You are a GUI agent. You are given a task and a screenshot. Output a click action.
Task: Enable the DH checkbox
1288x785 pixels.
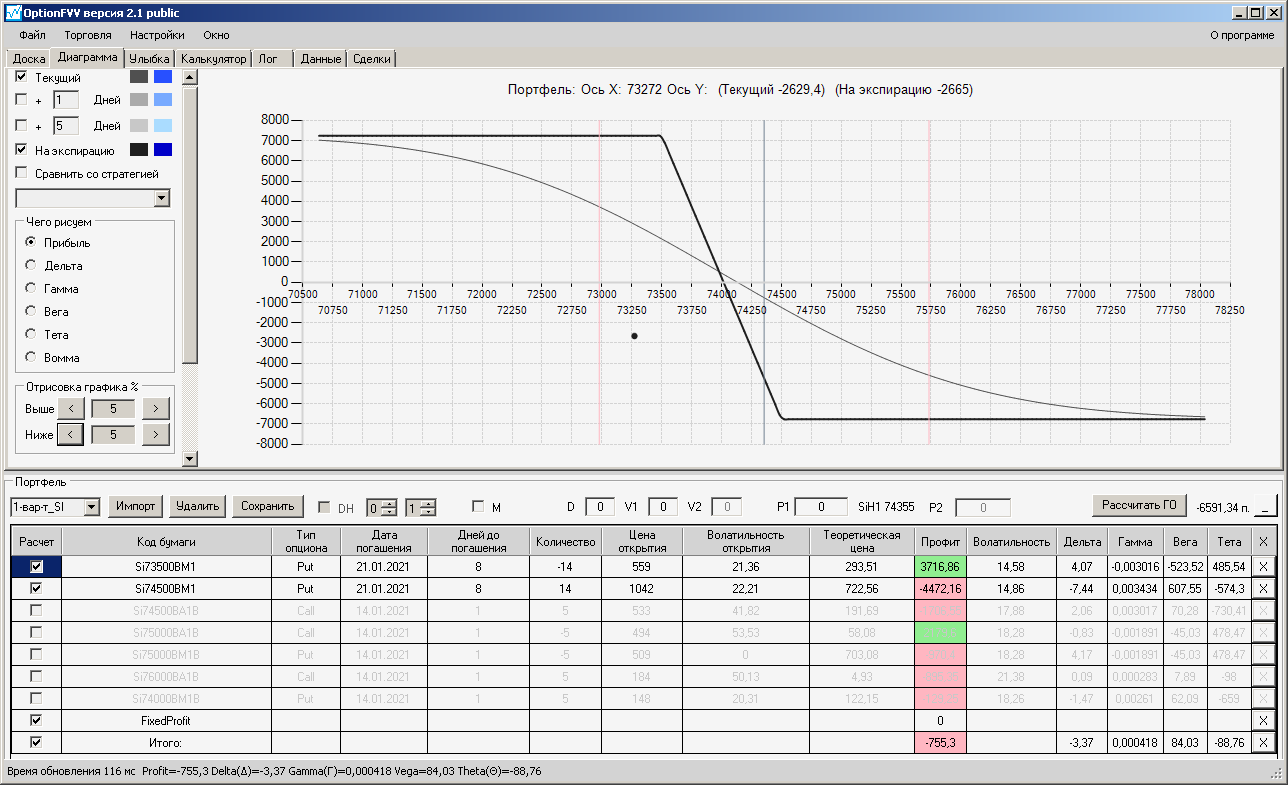tap(324, 507)
